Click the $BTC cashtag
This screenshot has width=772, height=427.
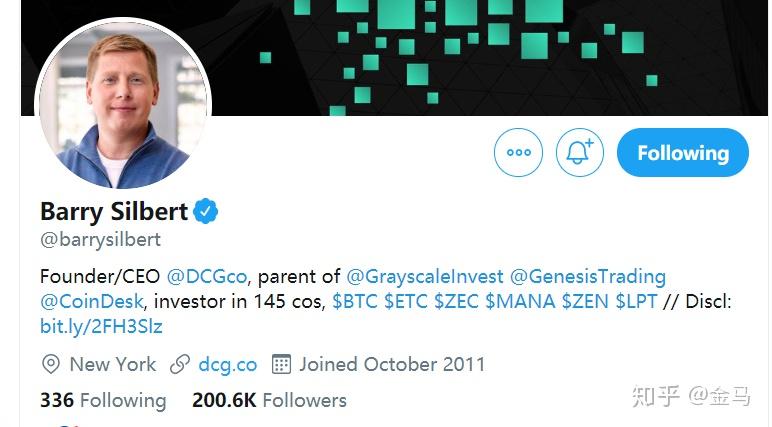coord(355,301)
